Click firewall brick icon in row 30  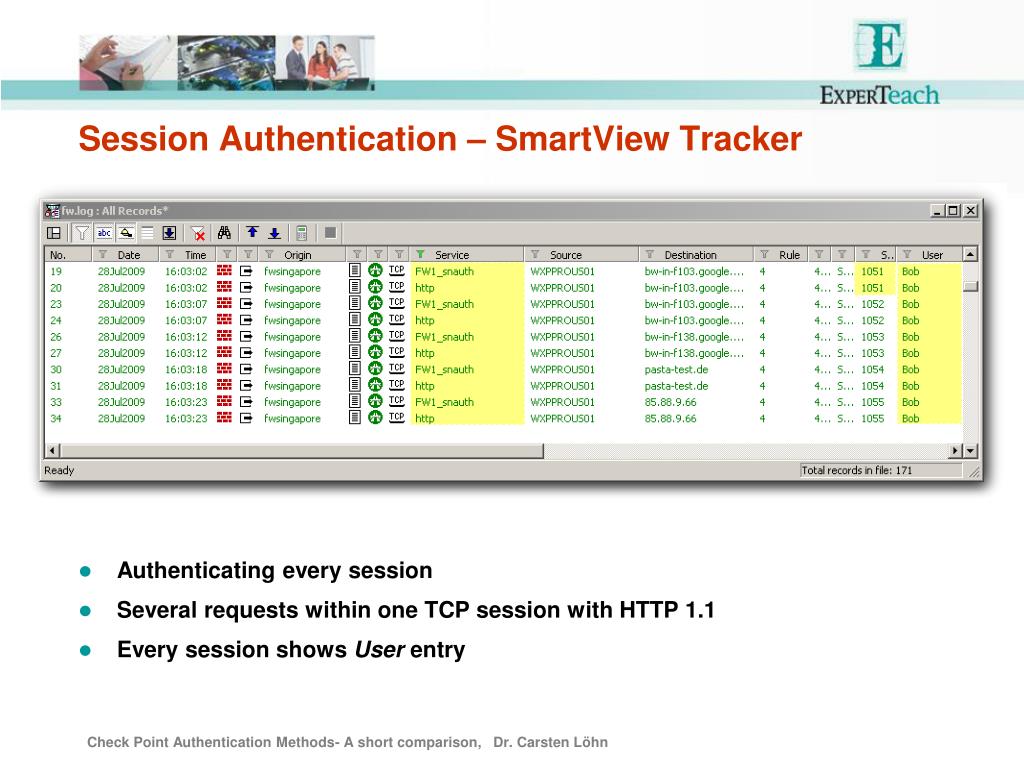[x=224, y=368]
